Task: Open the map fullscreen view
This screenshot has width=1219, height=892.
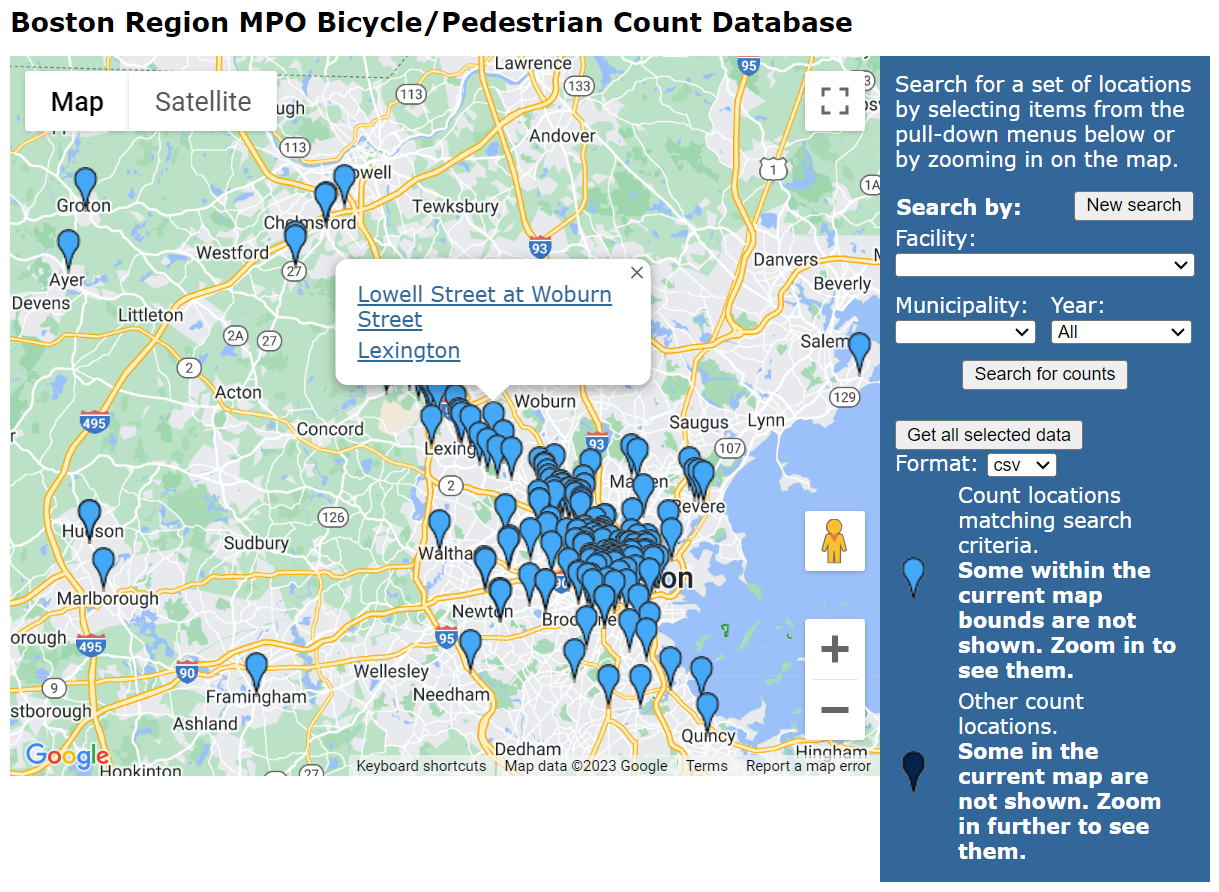Action: (834, 101)
